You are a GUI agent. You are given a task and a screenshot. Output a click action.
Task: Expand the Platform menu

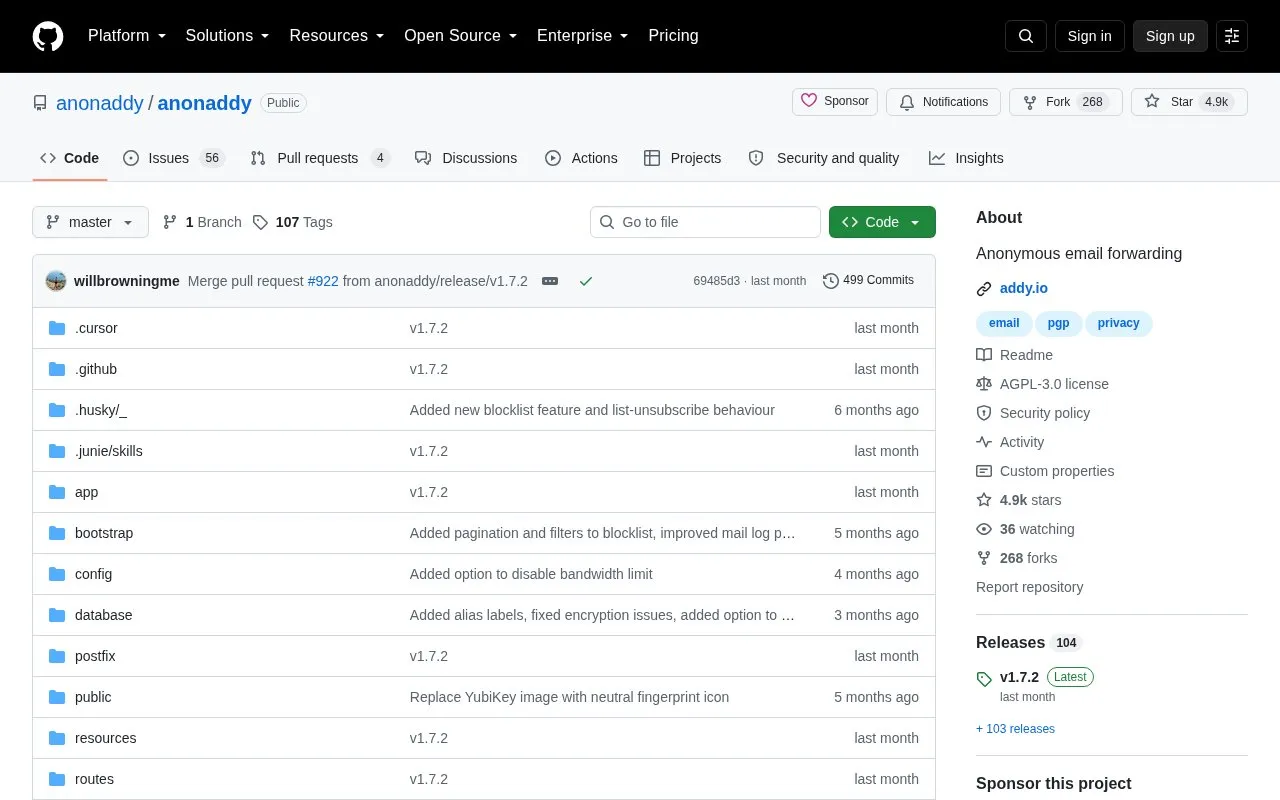click(126, 36)
